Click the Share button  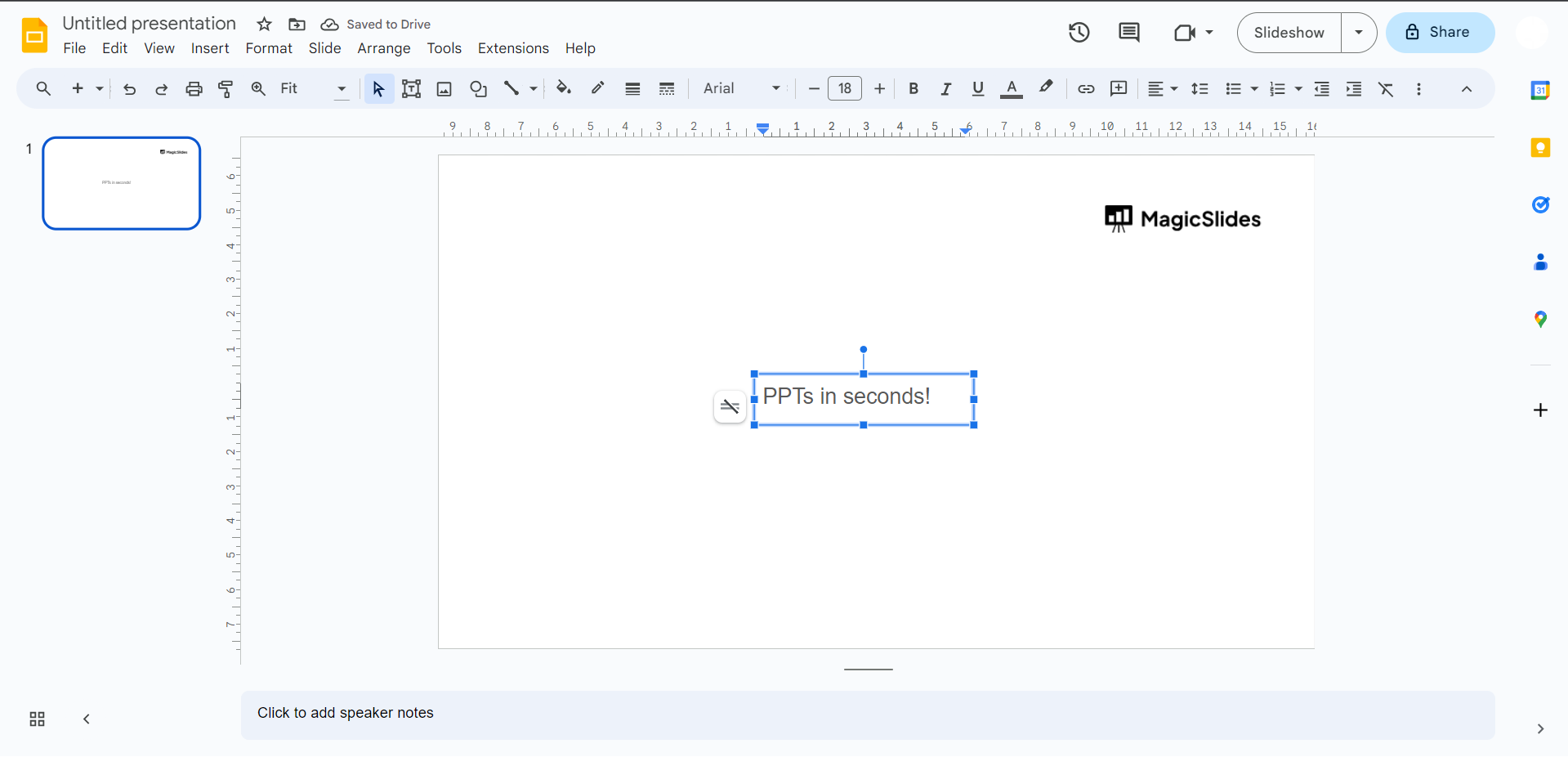[x=1440, y=33]
